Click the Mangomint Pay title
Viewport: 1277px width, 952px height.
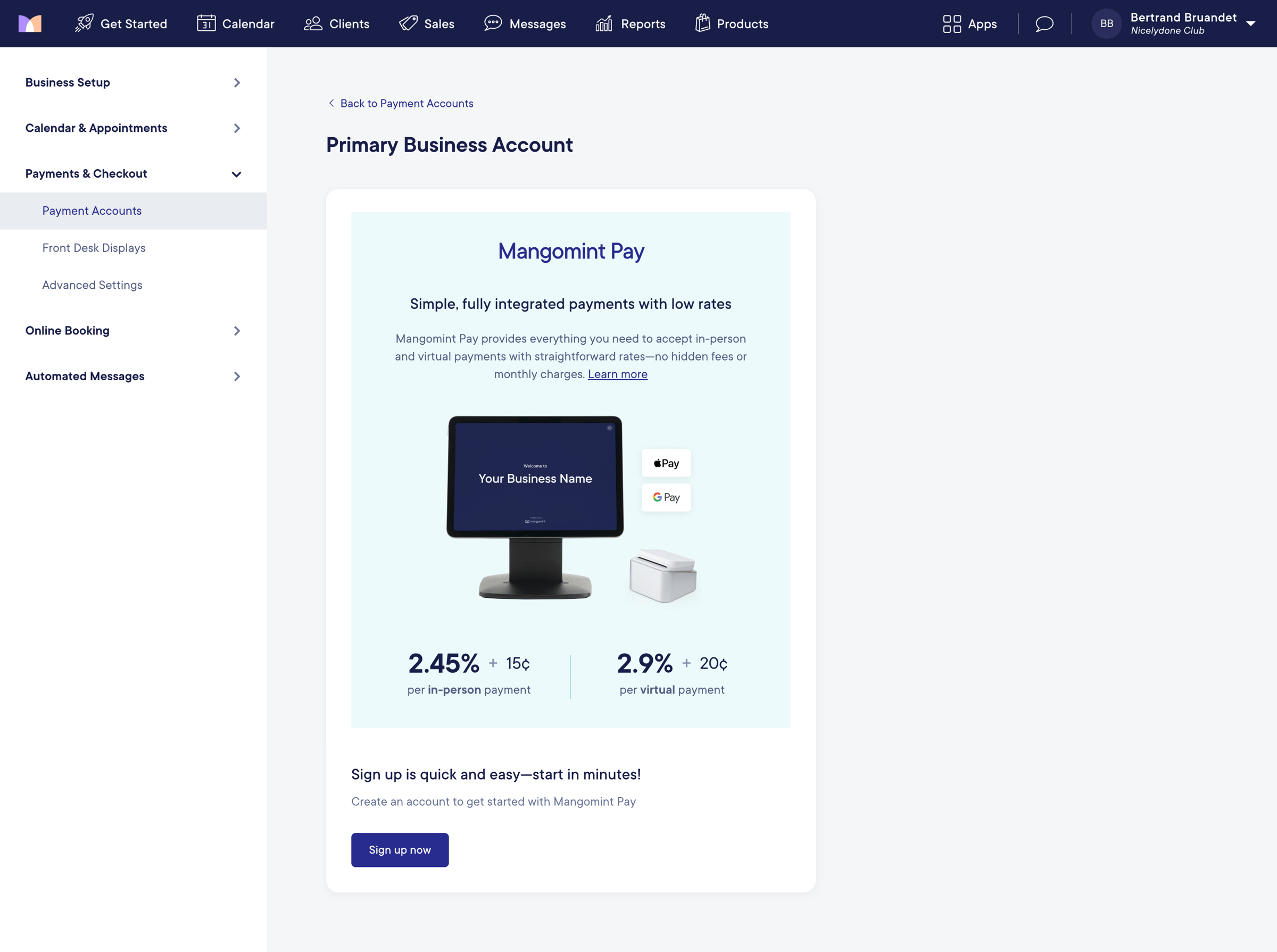571,251
